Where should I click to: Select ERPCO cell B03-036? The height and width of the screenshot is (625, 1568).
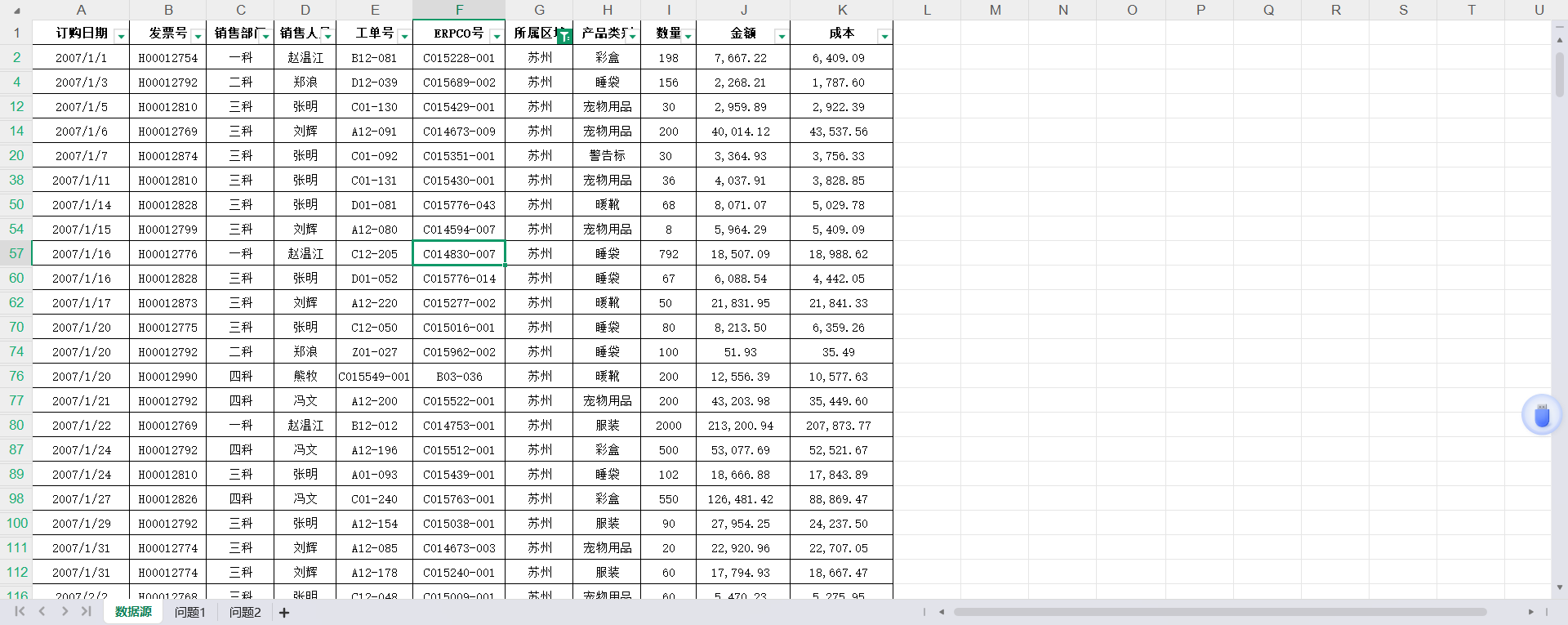pyautogui.click(x=459, y=376)
